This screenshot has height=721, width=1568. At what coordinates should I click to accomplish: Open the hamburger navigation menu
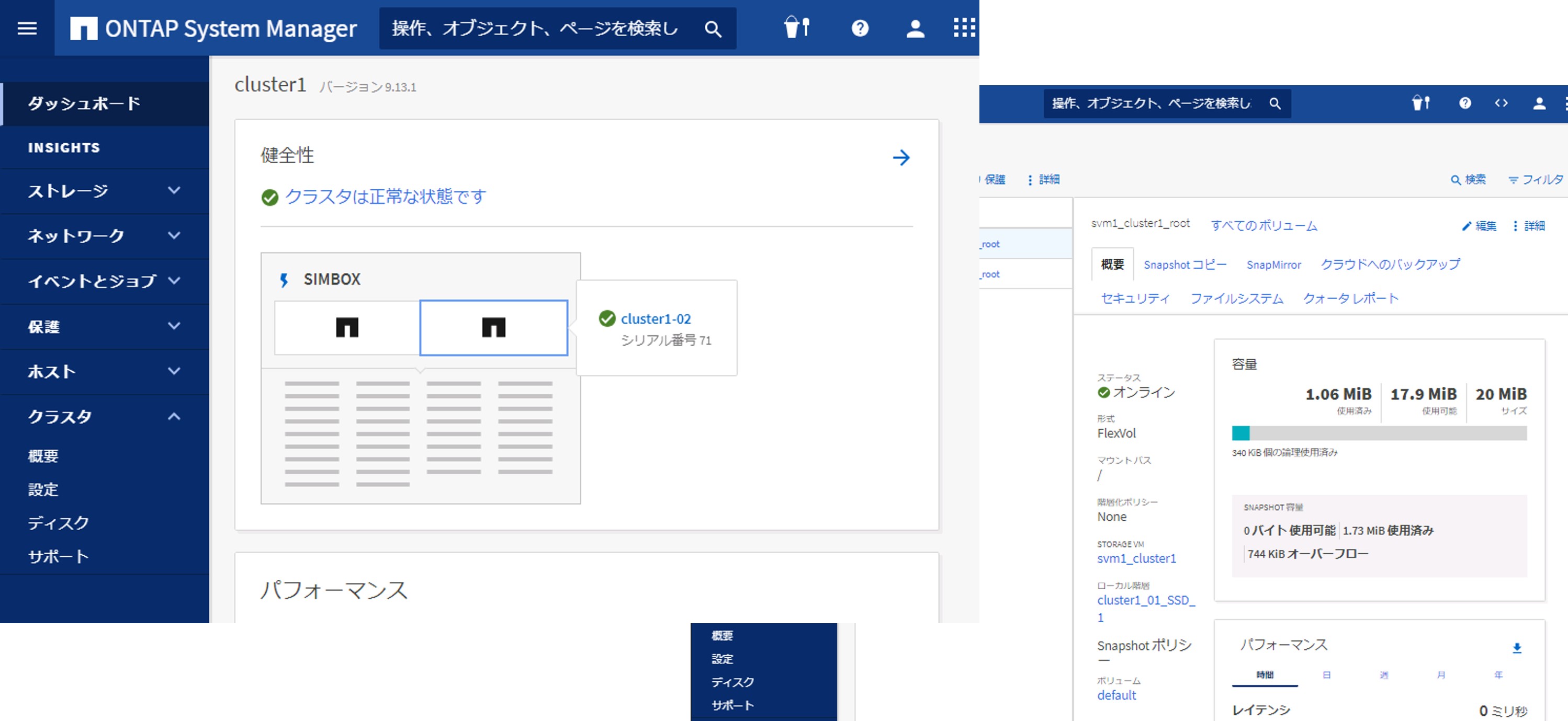(27, 28)
